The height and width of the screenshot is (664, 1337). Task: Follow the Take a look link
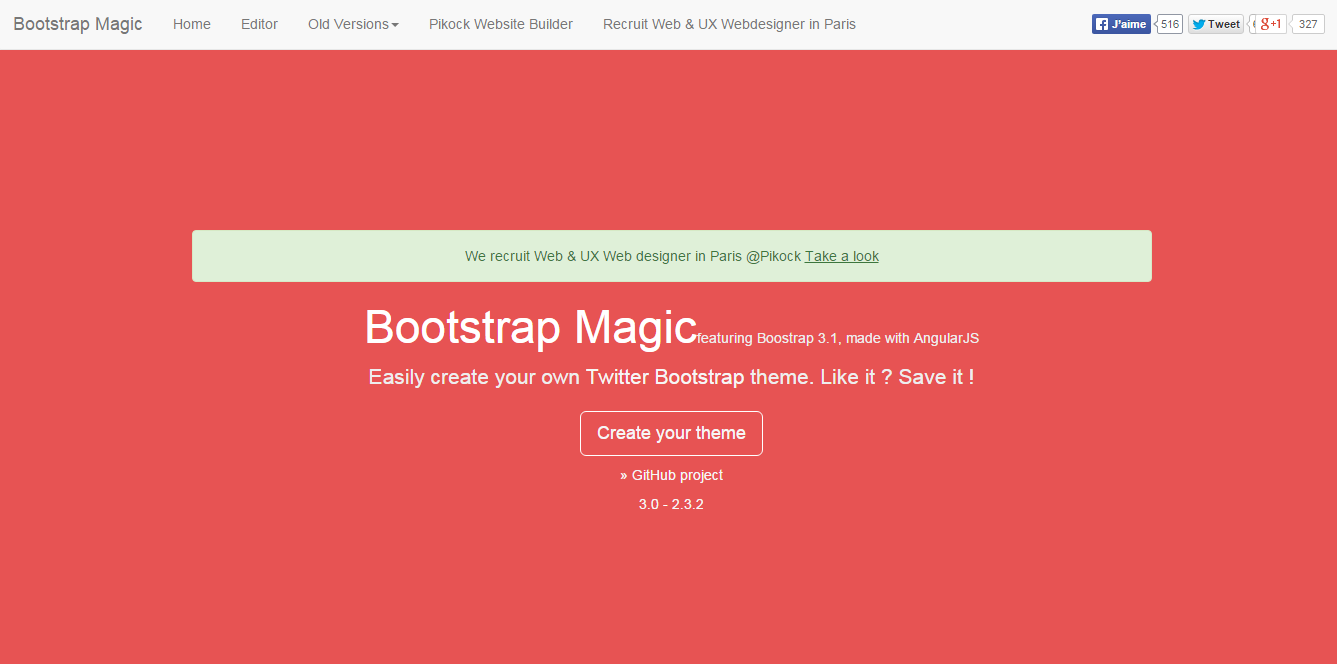842,256
